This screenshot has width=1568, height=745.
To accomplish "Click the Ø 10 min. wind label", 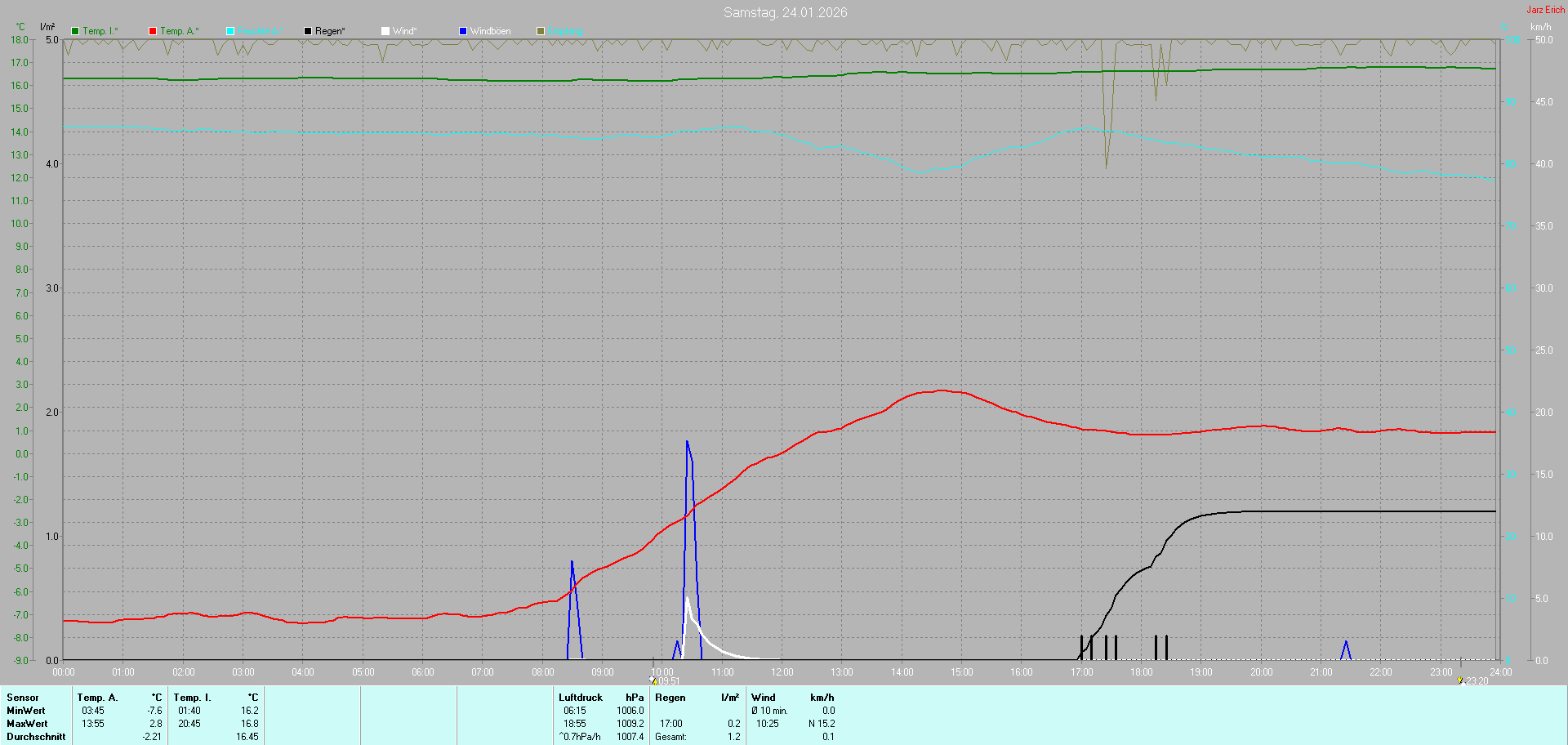I will coord(769,711).
